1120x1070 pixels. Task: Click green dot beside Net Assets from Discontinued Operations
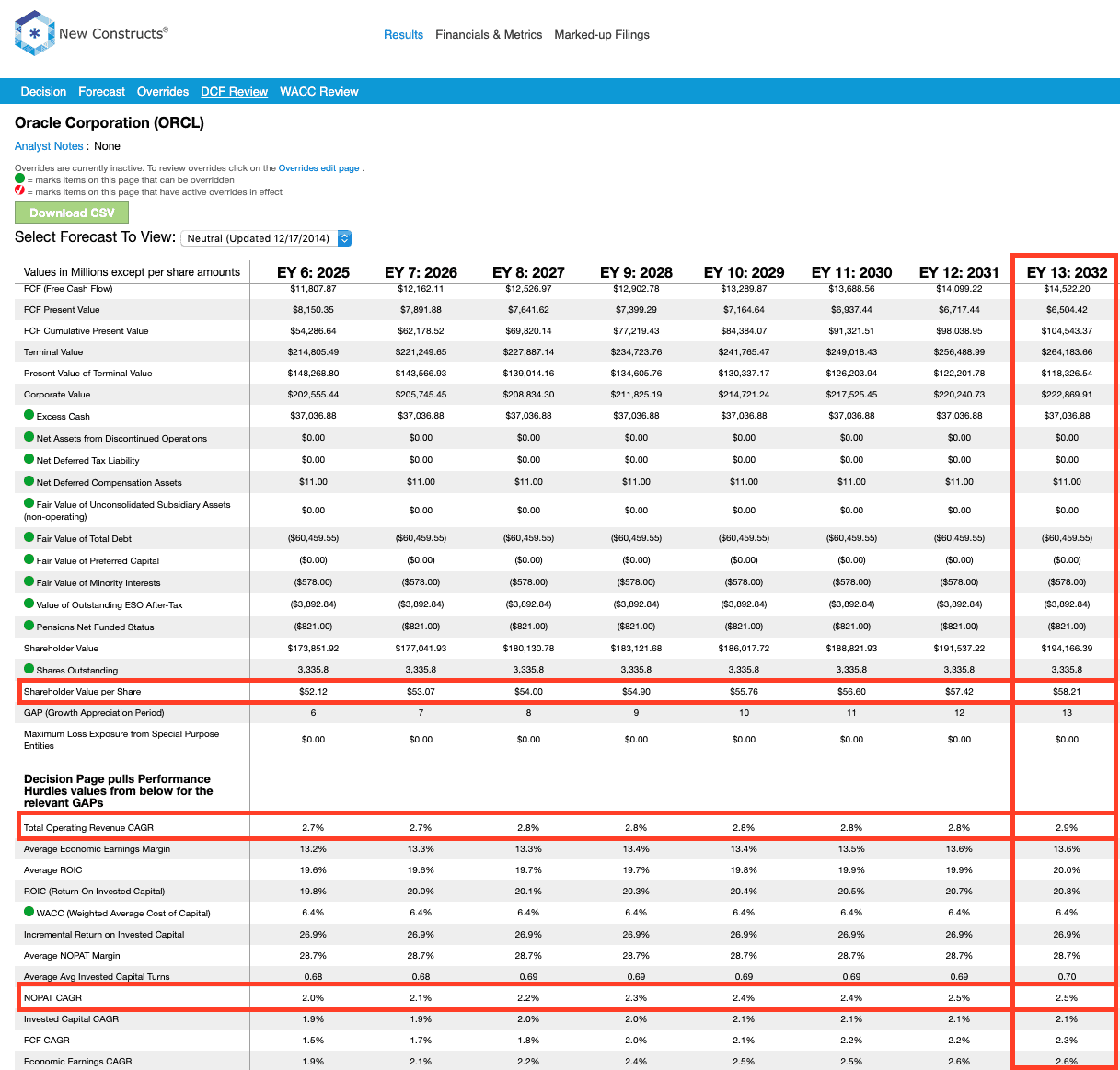coord(29,437)
